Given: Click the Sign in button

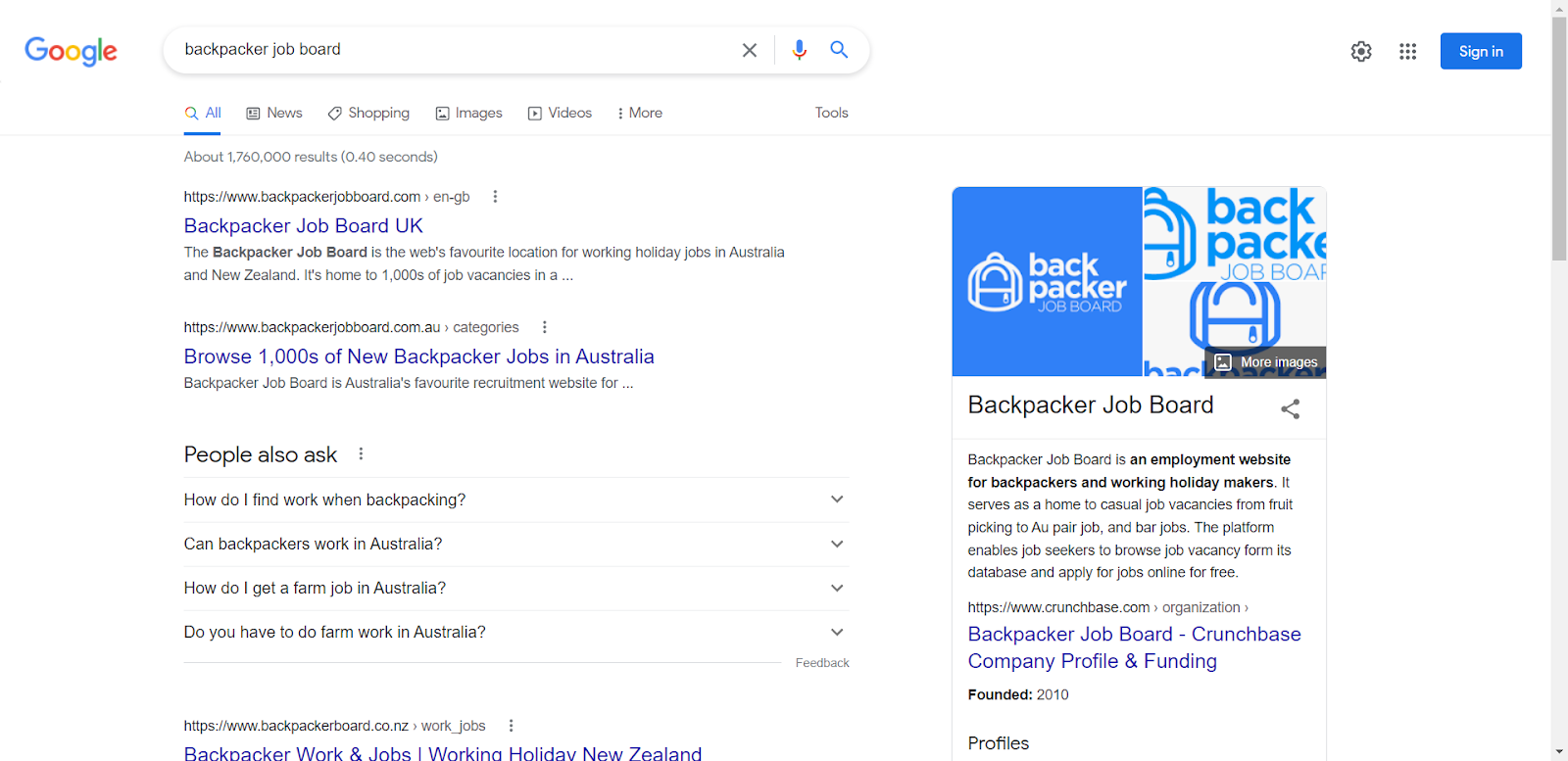Looking at the screenshot, I should [1481, 51].
